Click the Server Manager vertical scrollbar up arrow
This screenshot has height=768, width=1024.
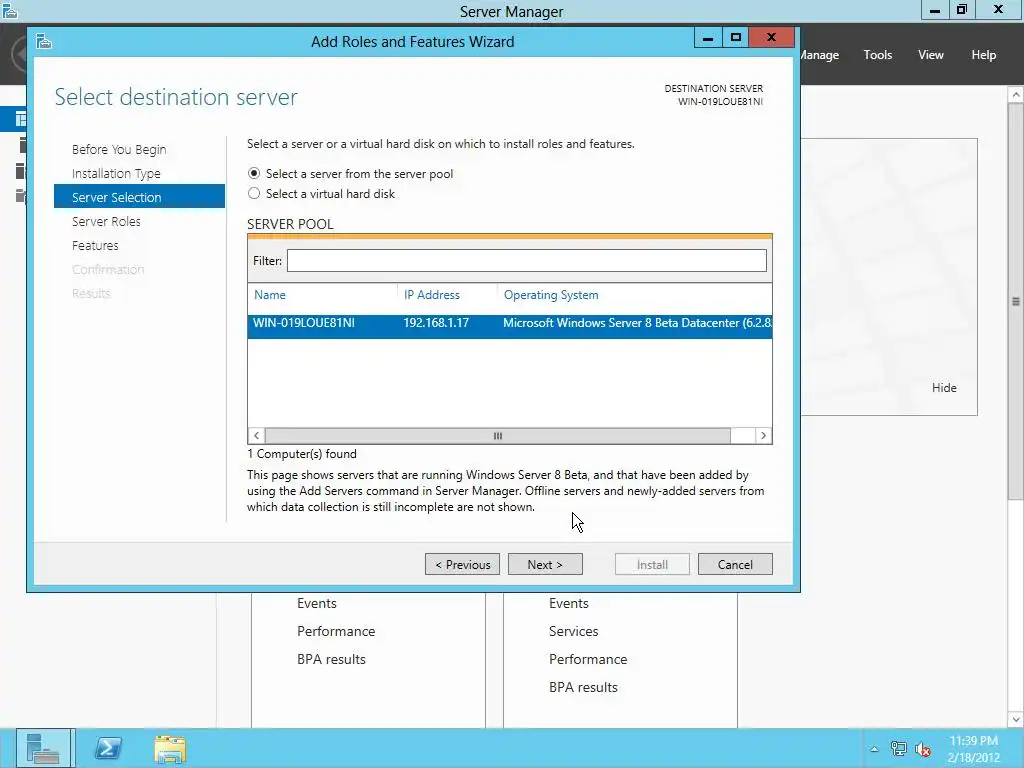click(1016, 95)
